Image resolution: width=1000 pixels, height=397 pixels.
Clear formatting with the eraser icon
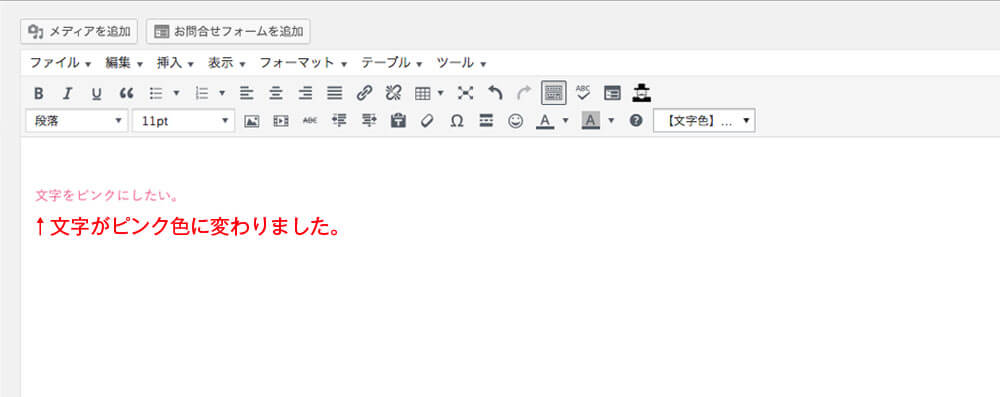point(427,121)
